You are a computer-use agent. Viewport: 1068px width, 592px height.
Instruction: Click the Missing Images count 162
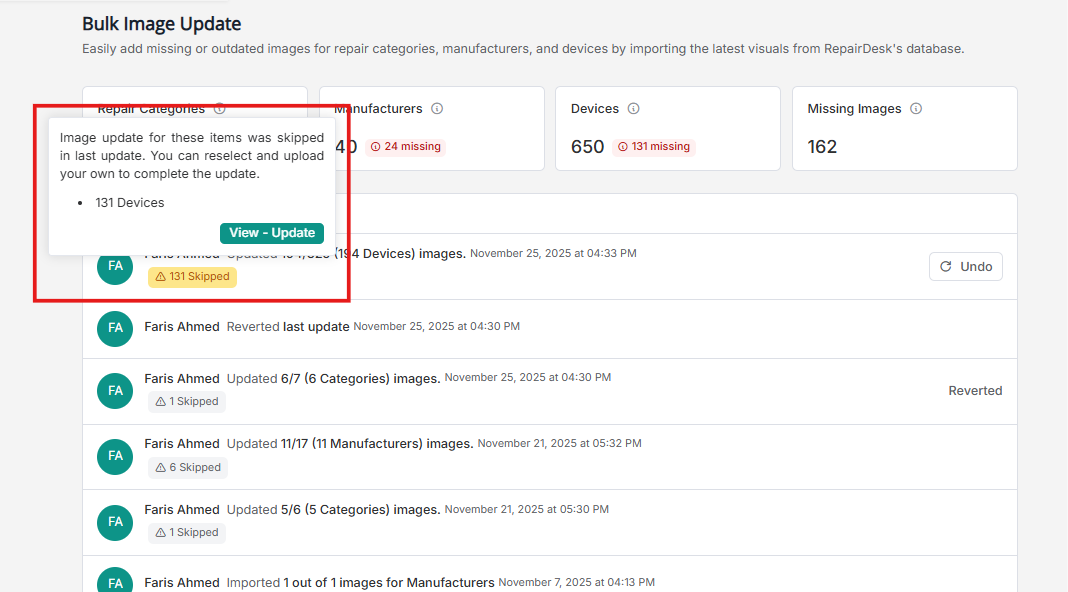pyautogui.click(x=822, y=146)
